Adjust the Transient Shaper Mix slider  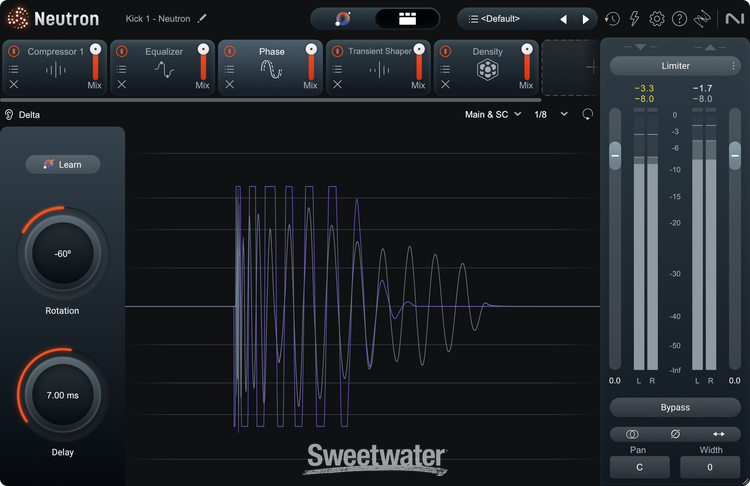tap(419, 61)
